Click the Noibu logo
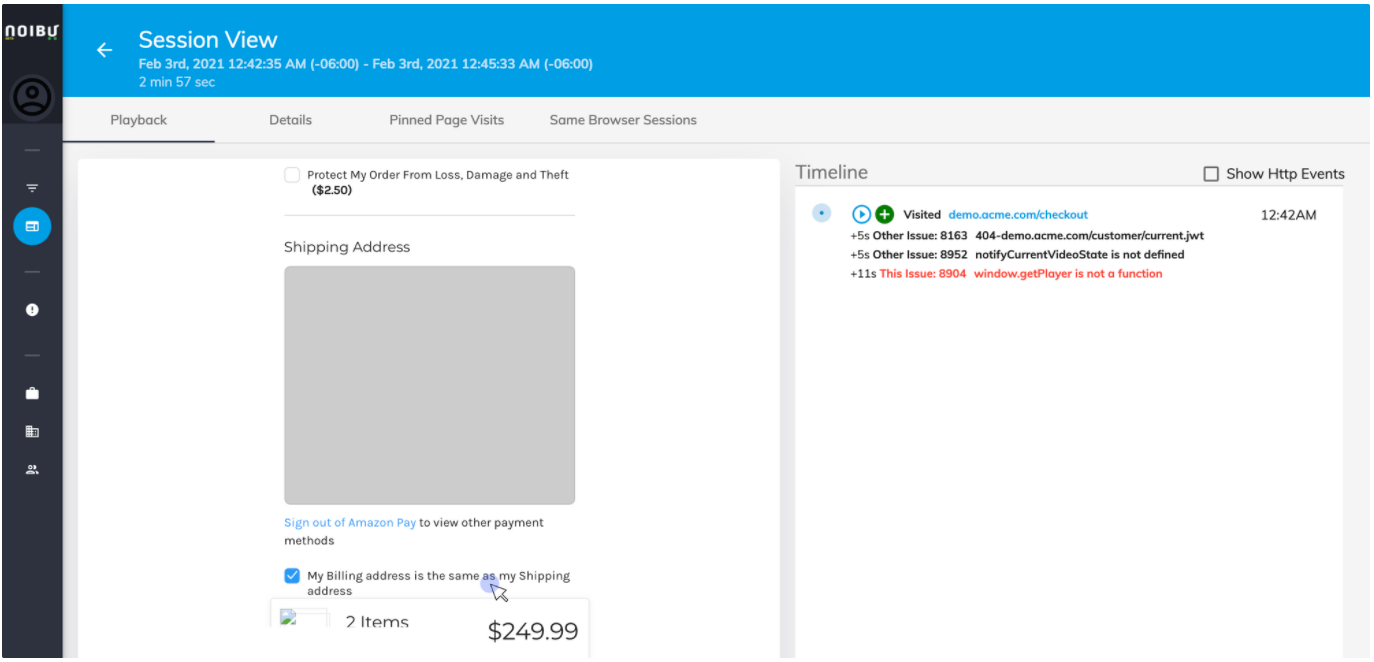 point(32,32)
